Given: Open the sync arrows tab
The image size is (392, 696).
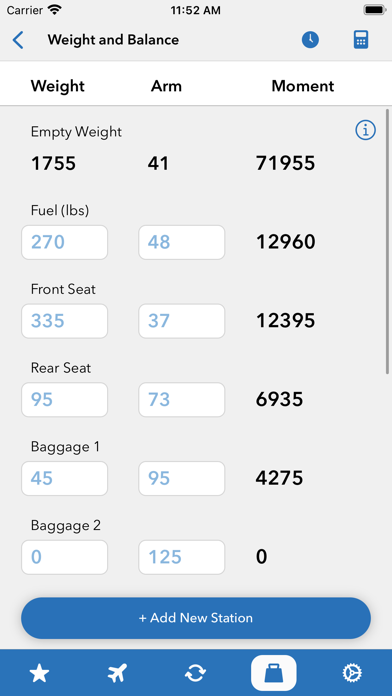Looking at the screenshot, I should click(x=196, y=673).
